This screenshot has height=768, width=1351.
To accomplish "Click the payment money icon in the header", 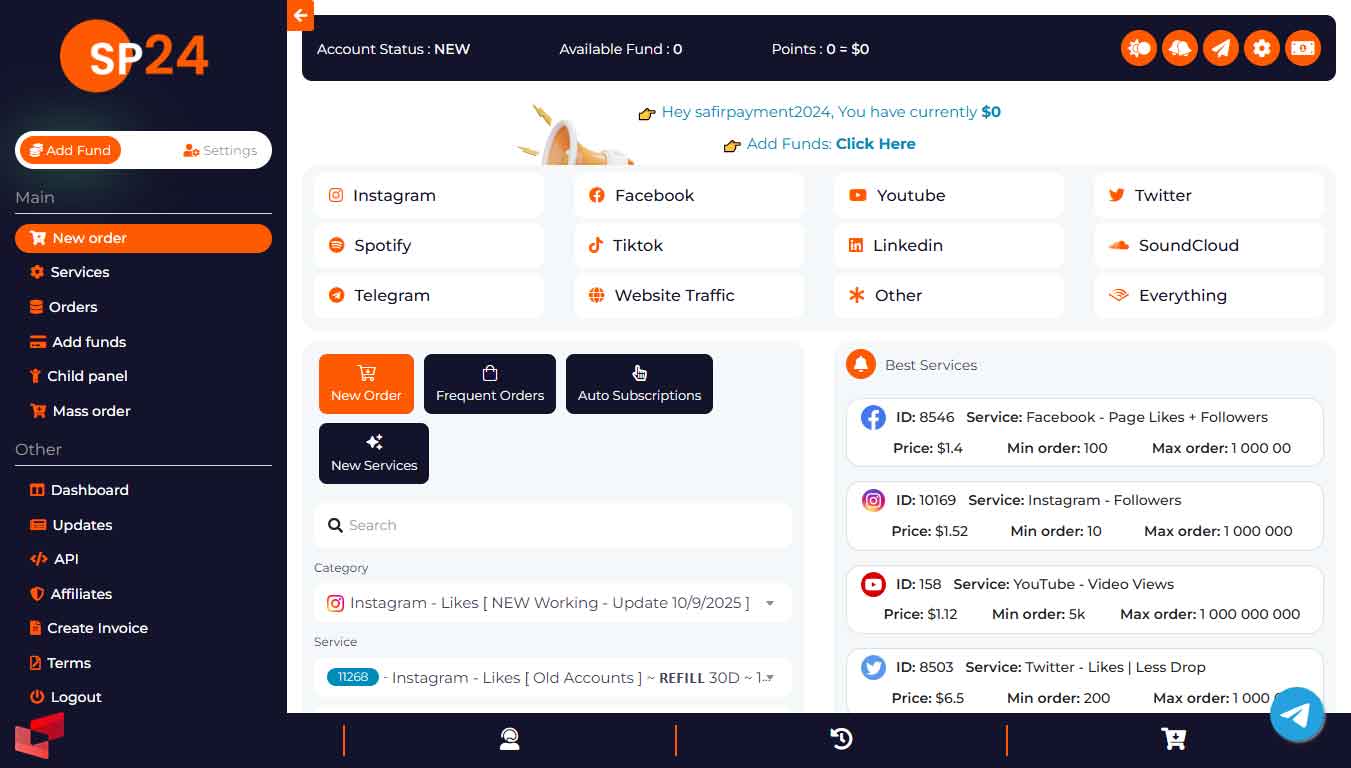I will (1303, 48).
